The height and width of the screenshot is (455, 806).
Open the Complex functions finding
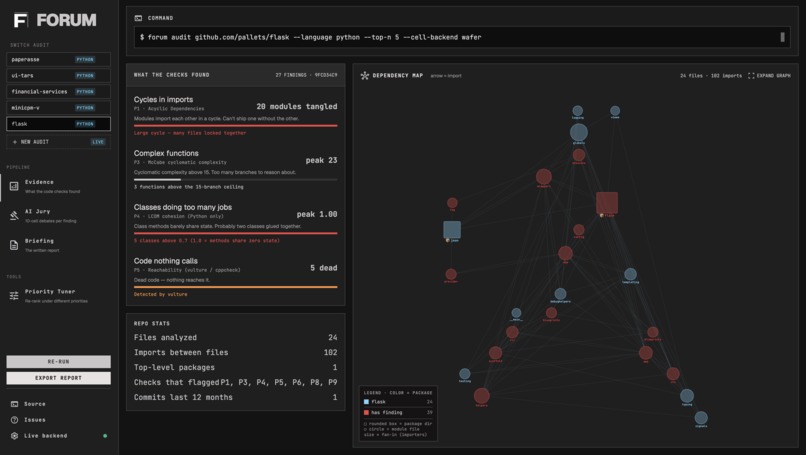[235, 170]
